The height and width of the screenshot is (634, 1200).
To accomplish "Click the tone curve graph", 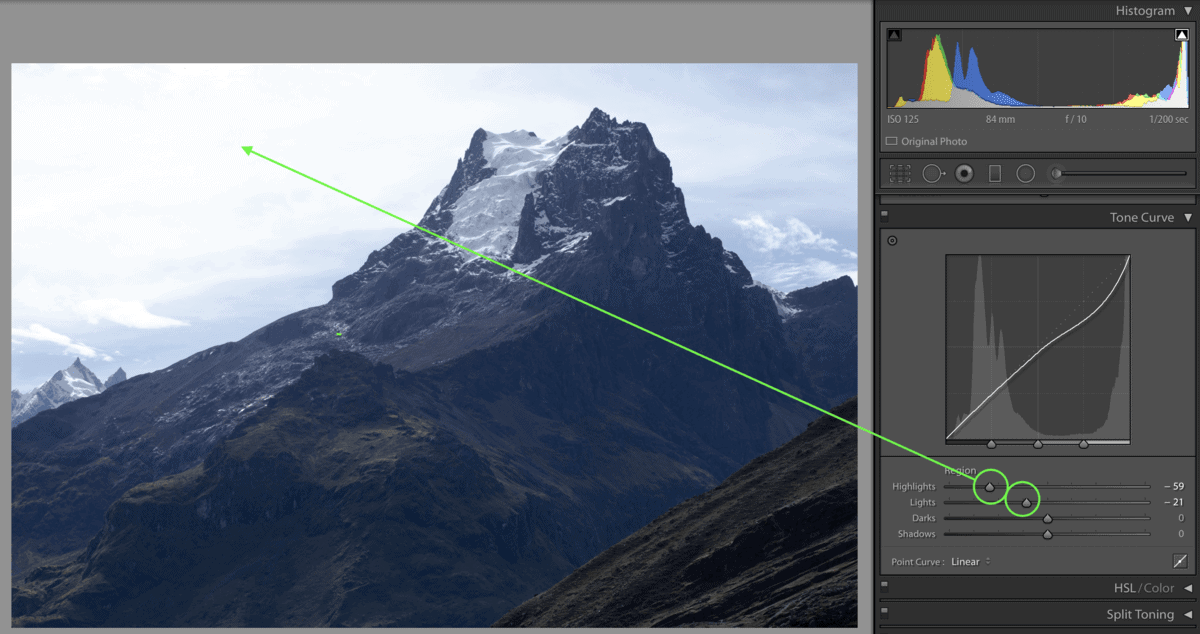I will coord(1038,346).
